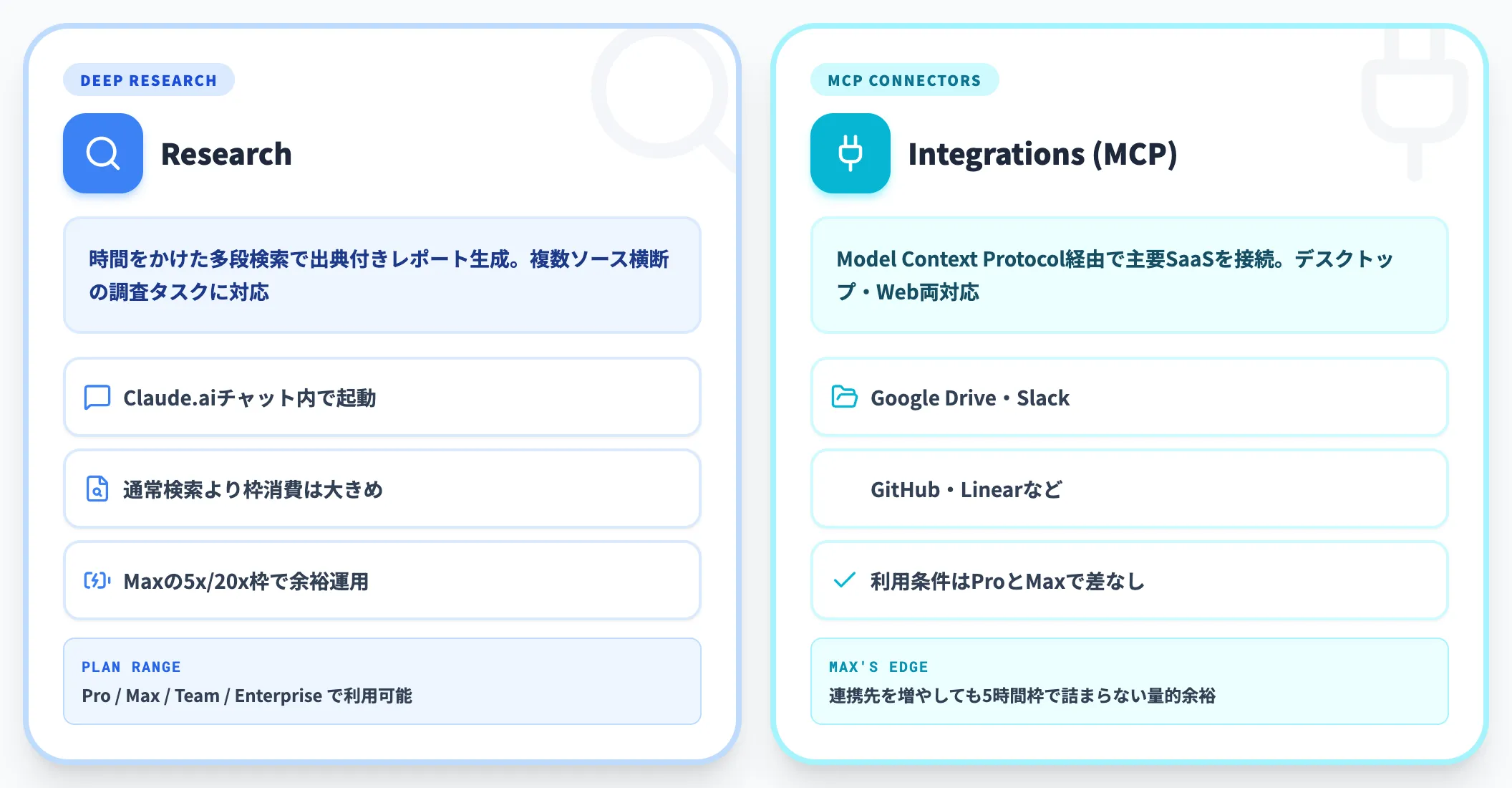Click the PLAN RANGE label
The image size is (1512, 788).
tap(131, 667)
